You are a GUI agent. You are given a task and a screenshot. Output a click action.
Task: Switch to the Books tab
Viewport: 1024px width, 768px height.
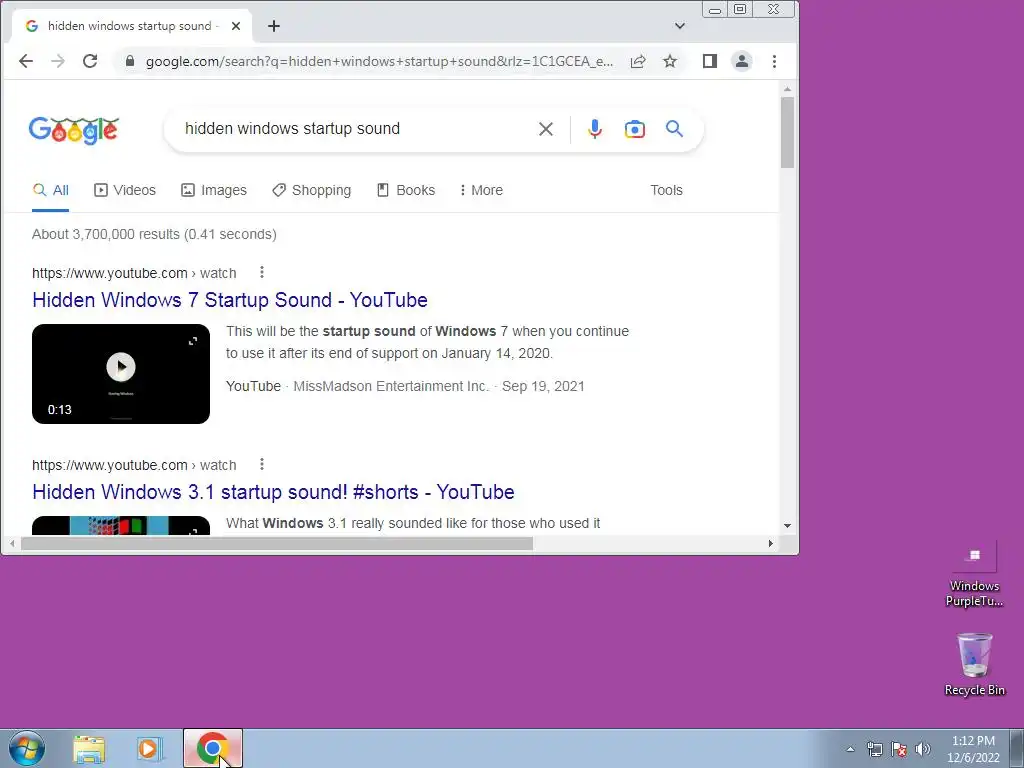[x=406, y=190]
